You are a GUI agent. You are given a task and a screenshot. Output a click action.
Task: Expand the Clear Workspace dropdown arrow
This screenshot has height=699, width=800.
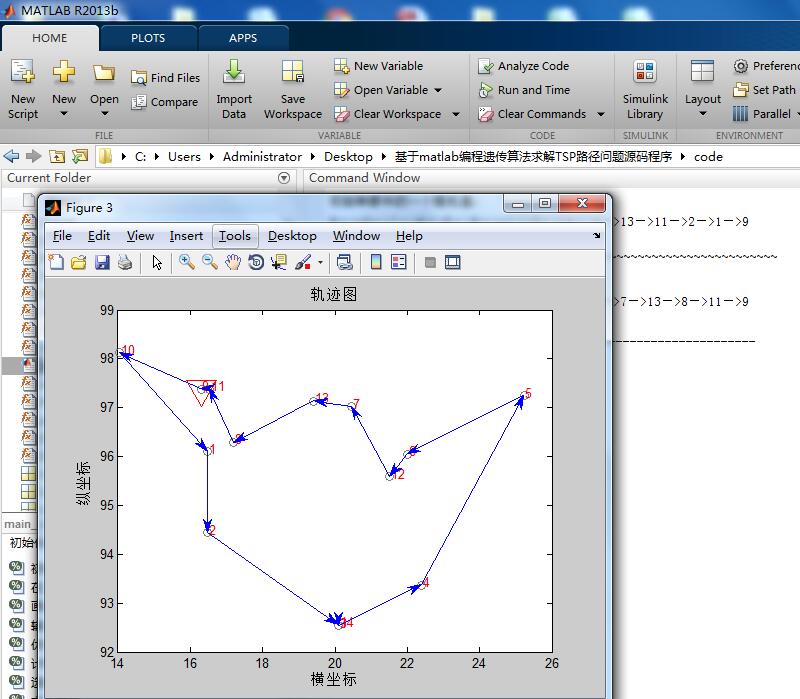coord(456,114)
